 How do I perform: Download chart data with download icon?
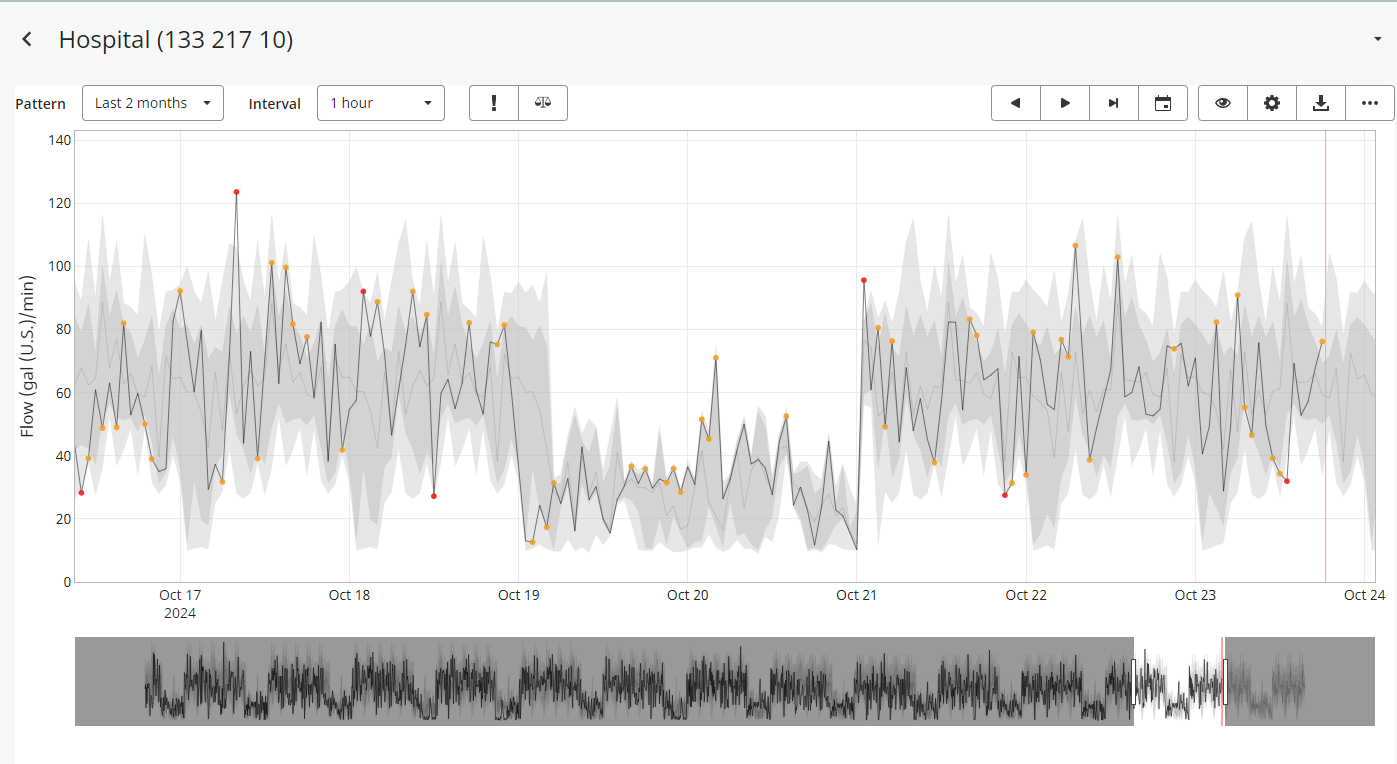pos(1321,103)
